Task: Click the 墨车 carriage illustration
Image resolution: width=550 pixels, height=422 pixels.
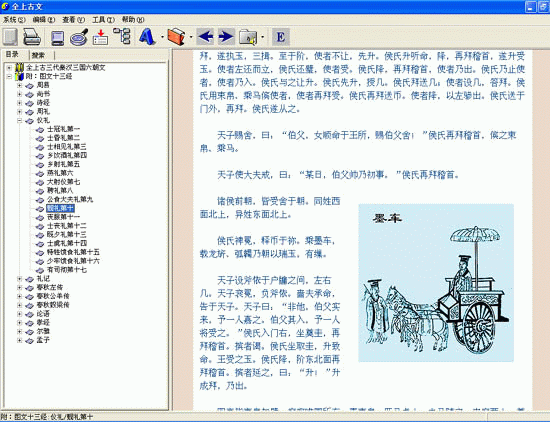Action: point(436,283)
